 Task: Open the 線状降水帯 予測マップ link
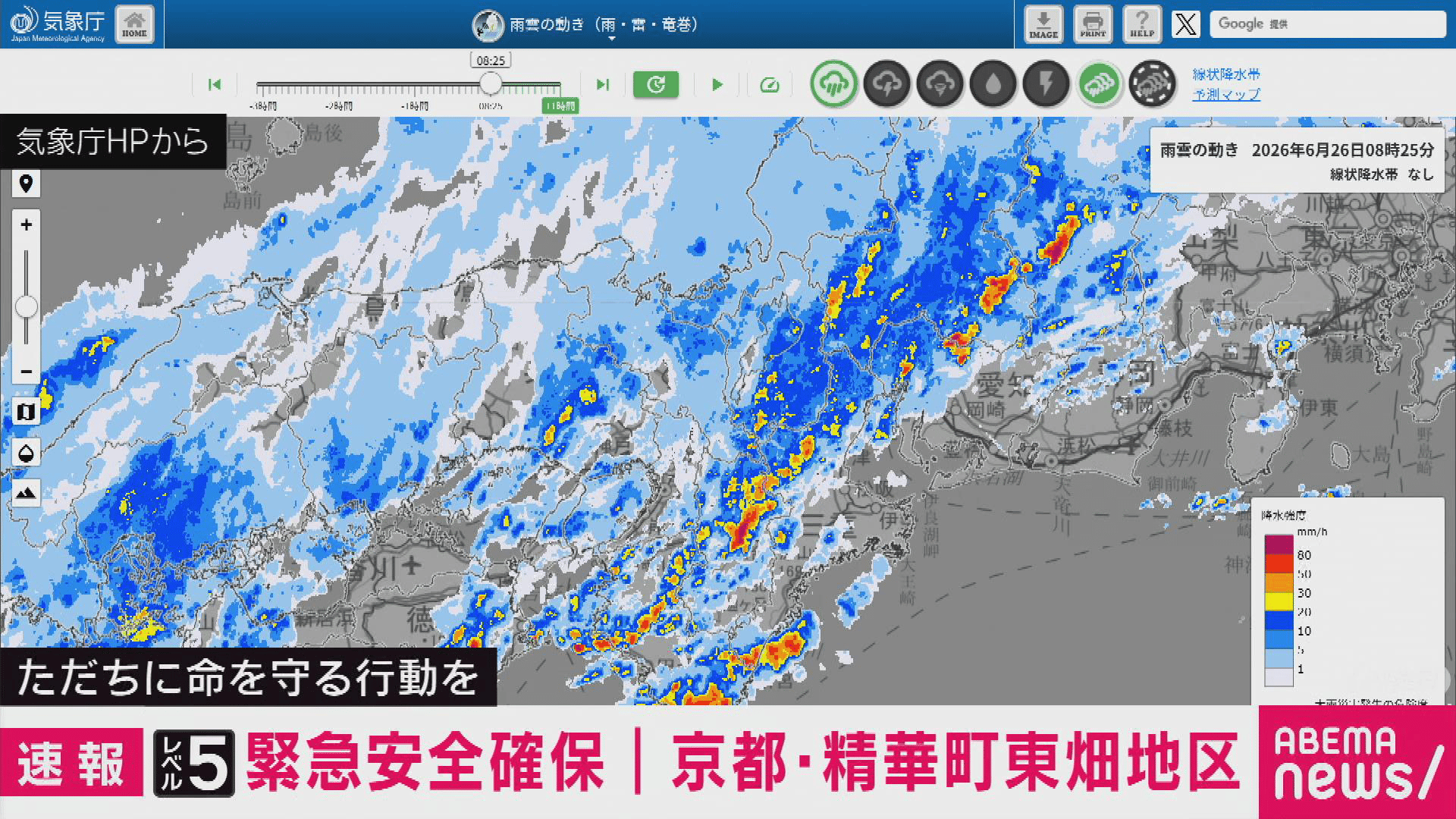pyautogui.click(x=1226, y=84)
